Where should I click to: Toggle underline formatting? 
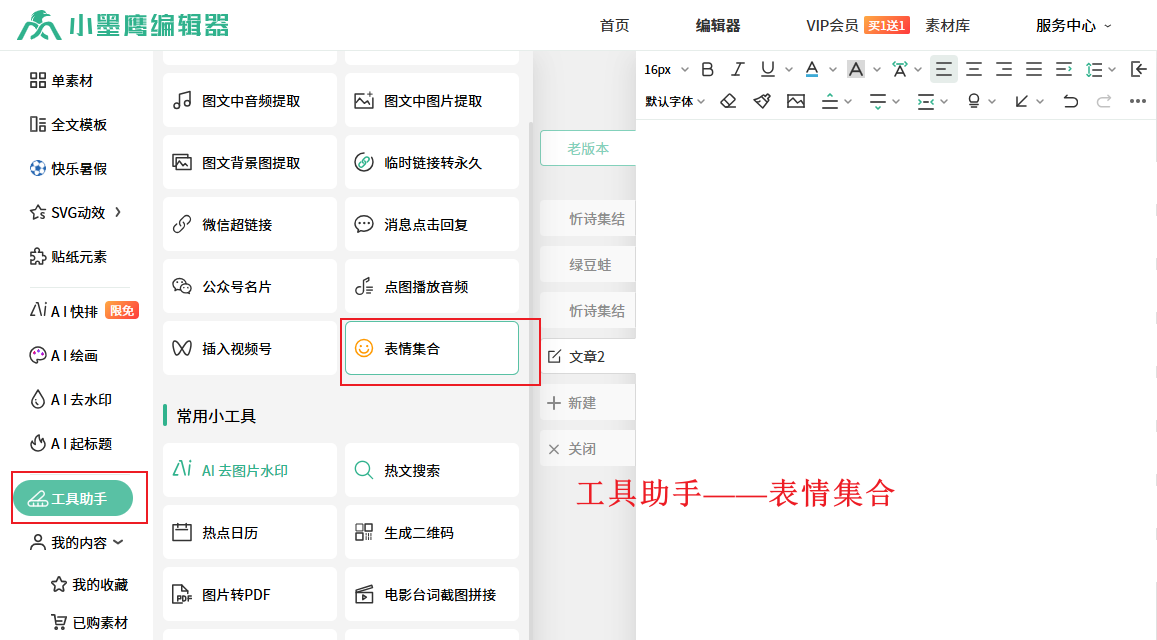pos(767,69)
